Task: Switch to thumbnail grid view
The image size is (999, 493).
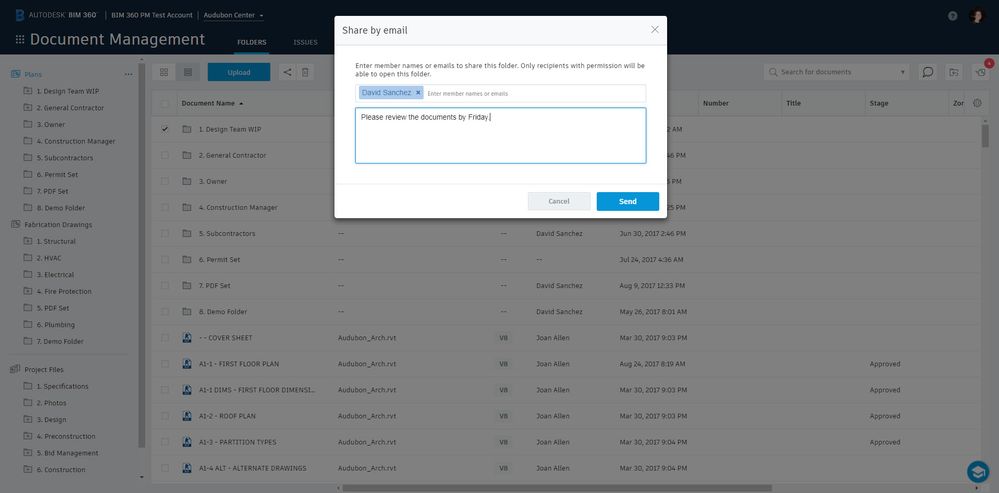Action: pos(164,72)
